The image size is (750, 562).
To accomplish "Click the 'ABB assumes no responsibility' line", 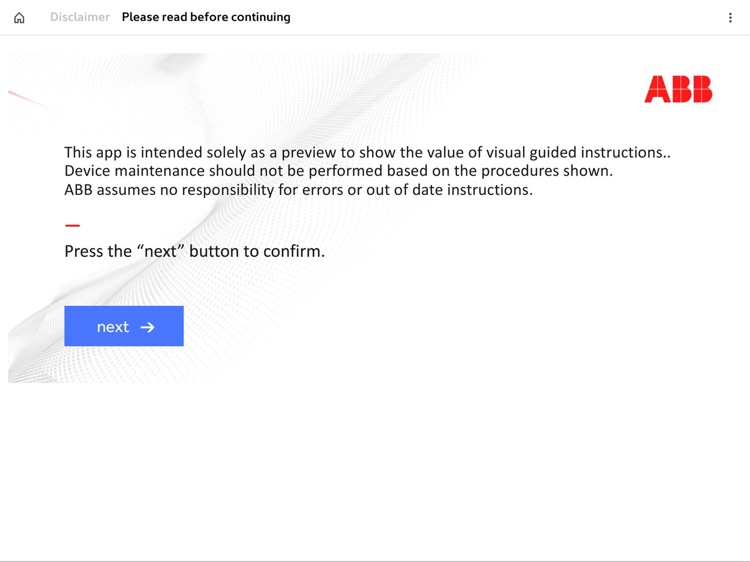I will pyautogui.click(x=298, y=190).
